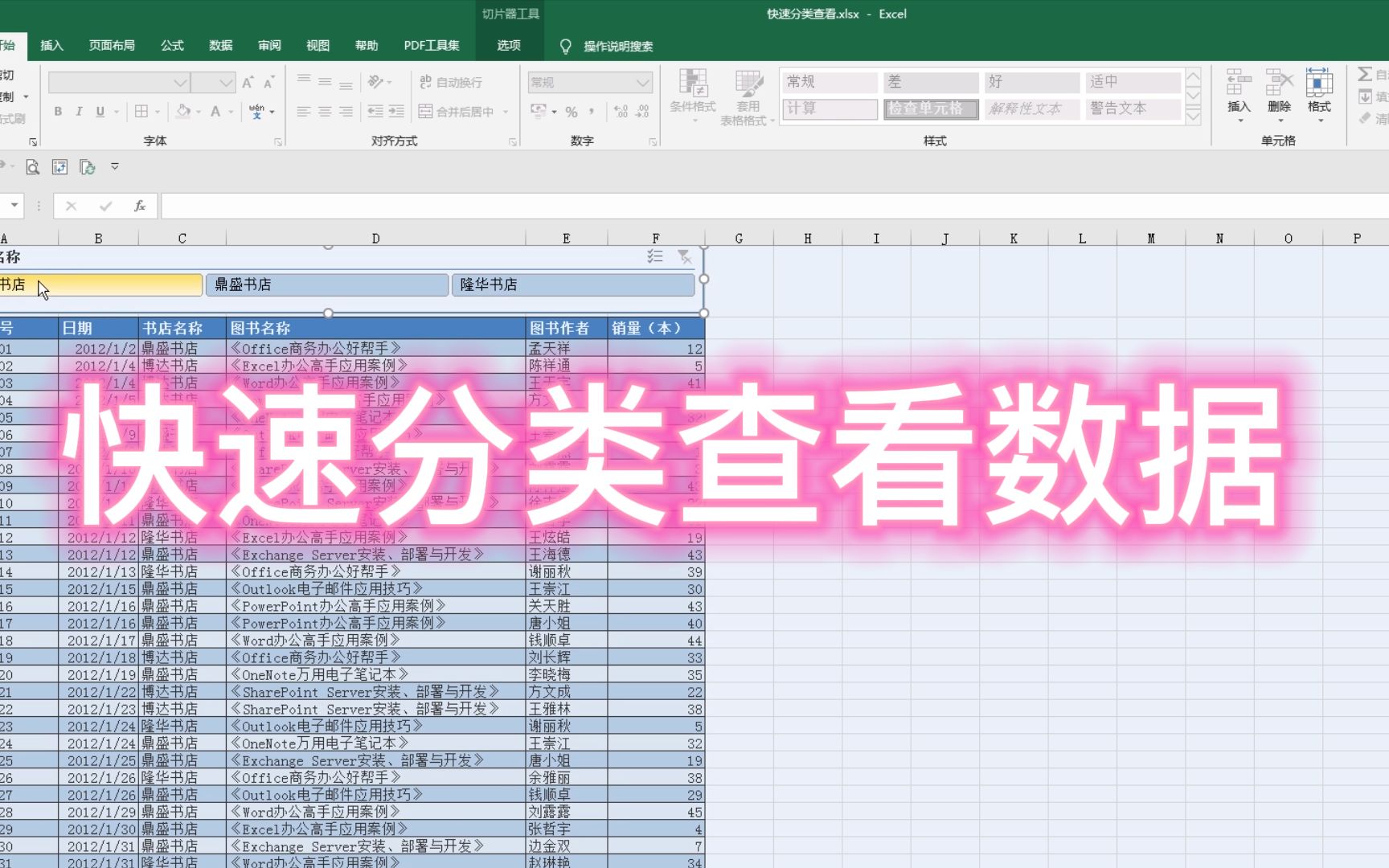The height and width of the screenshot is (868, 1389).
Task: Click the comma style icon
Action: [x=592, y=112]
